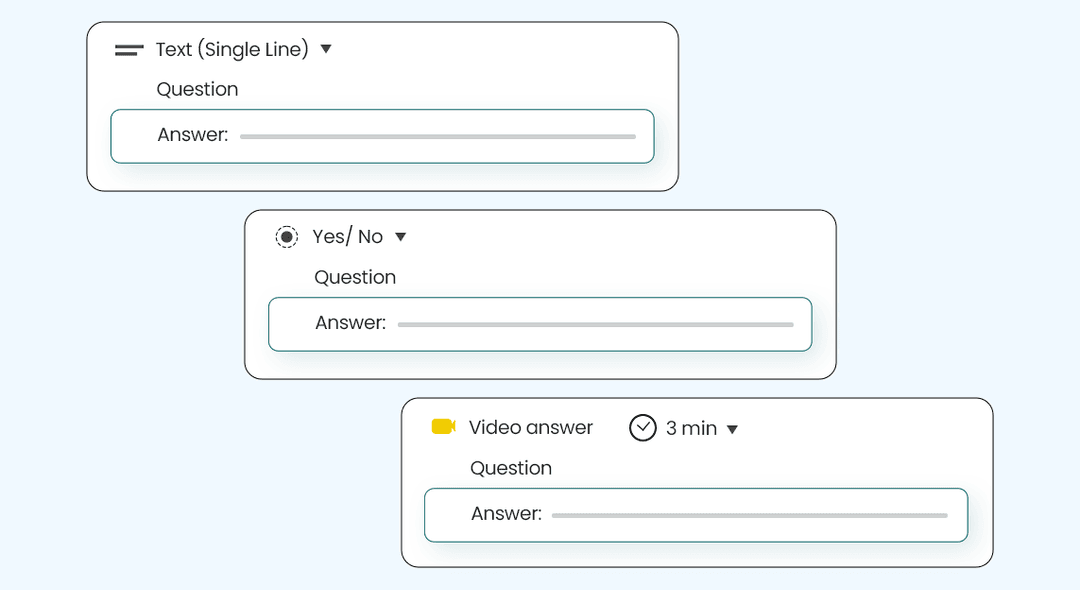Click Question text in the Yes/ No card

pos(355,277)
